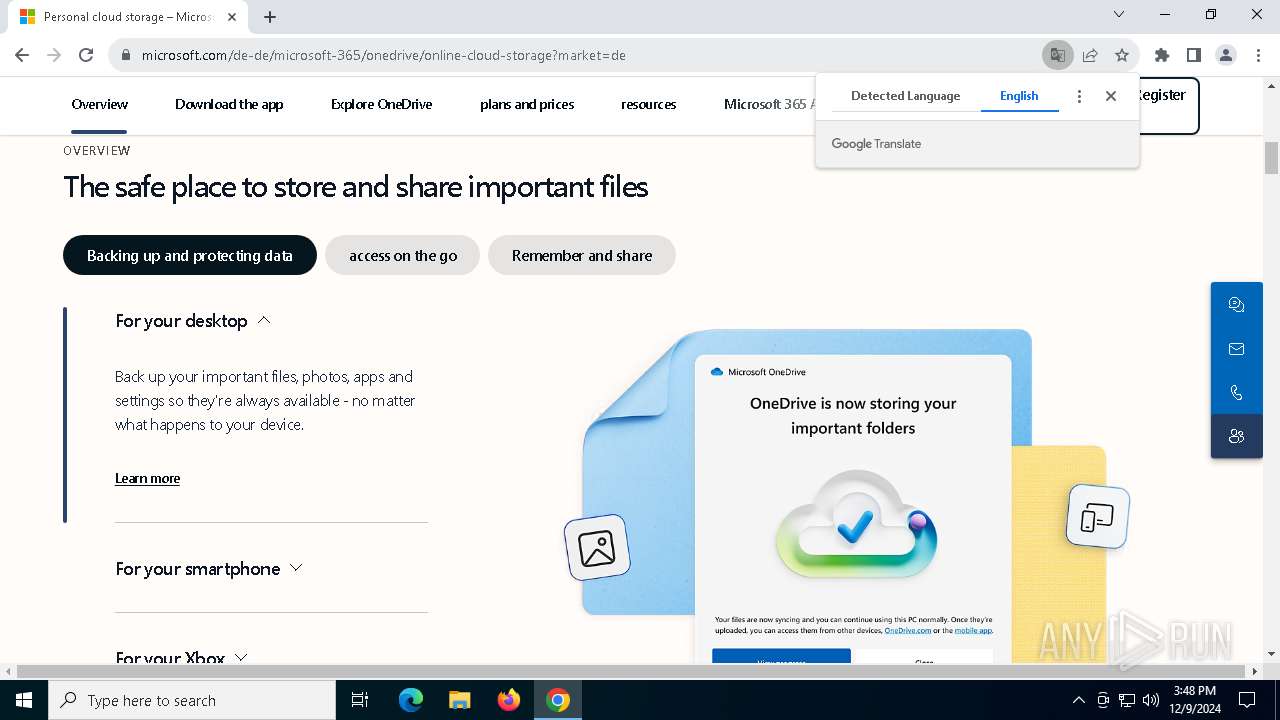Viewport: 1280px width, 720px height.
Task: Open File Explorer from taskbar
Action: (x=460, y=700)
